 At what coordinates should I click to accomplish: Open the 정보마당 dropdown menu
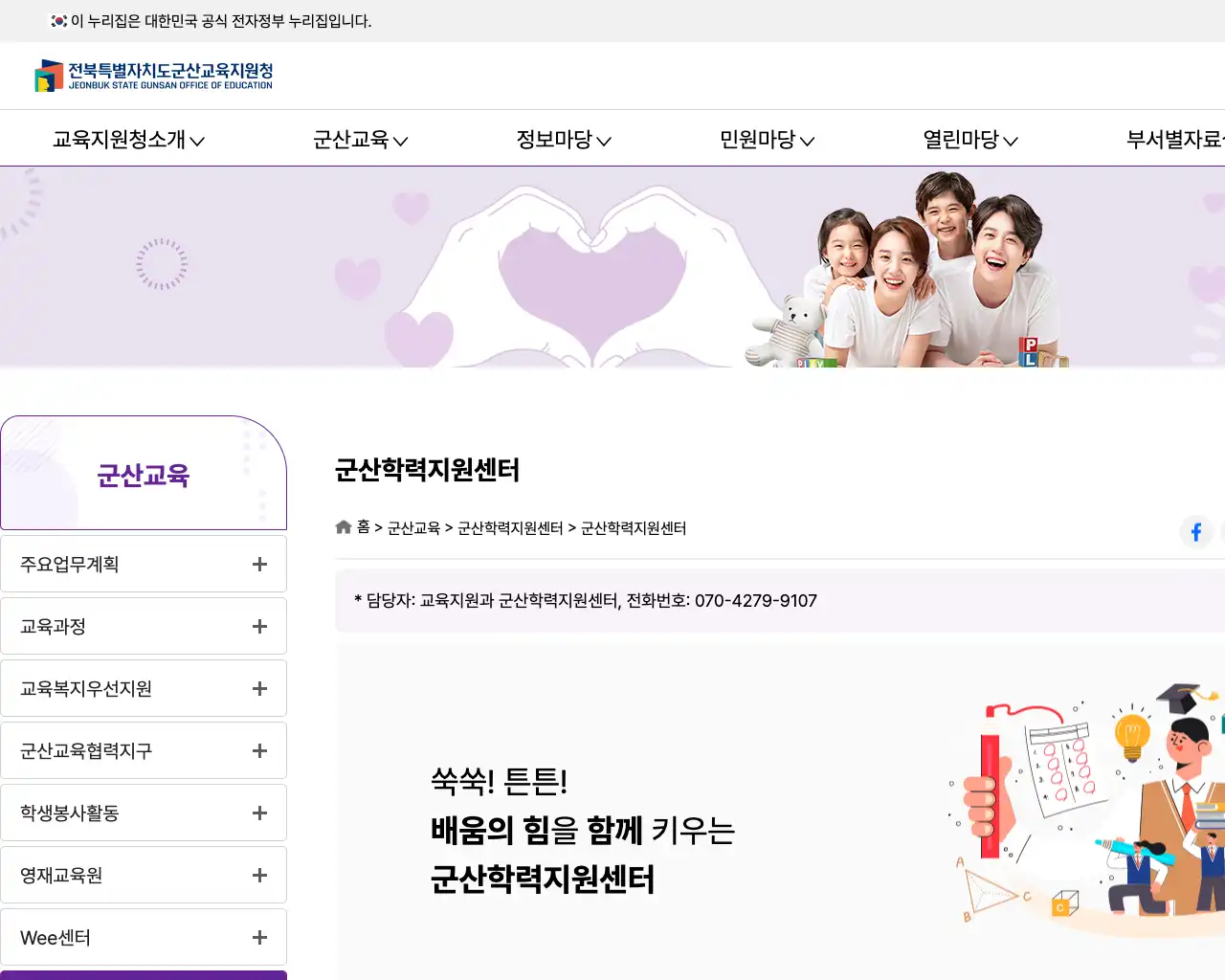click(x=563, y=139)
